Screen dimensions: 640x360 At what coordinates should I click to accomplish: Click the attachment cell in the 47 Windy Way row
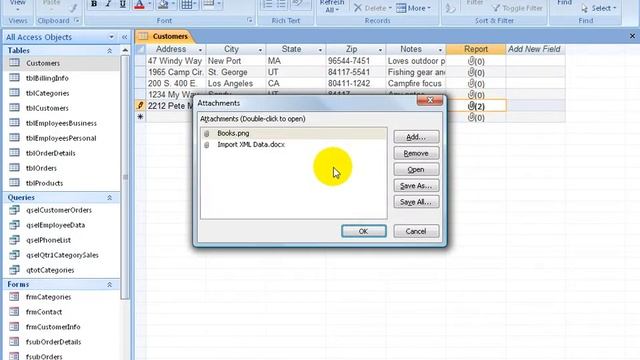(476, 61)
